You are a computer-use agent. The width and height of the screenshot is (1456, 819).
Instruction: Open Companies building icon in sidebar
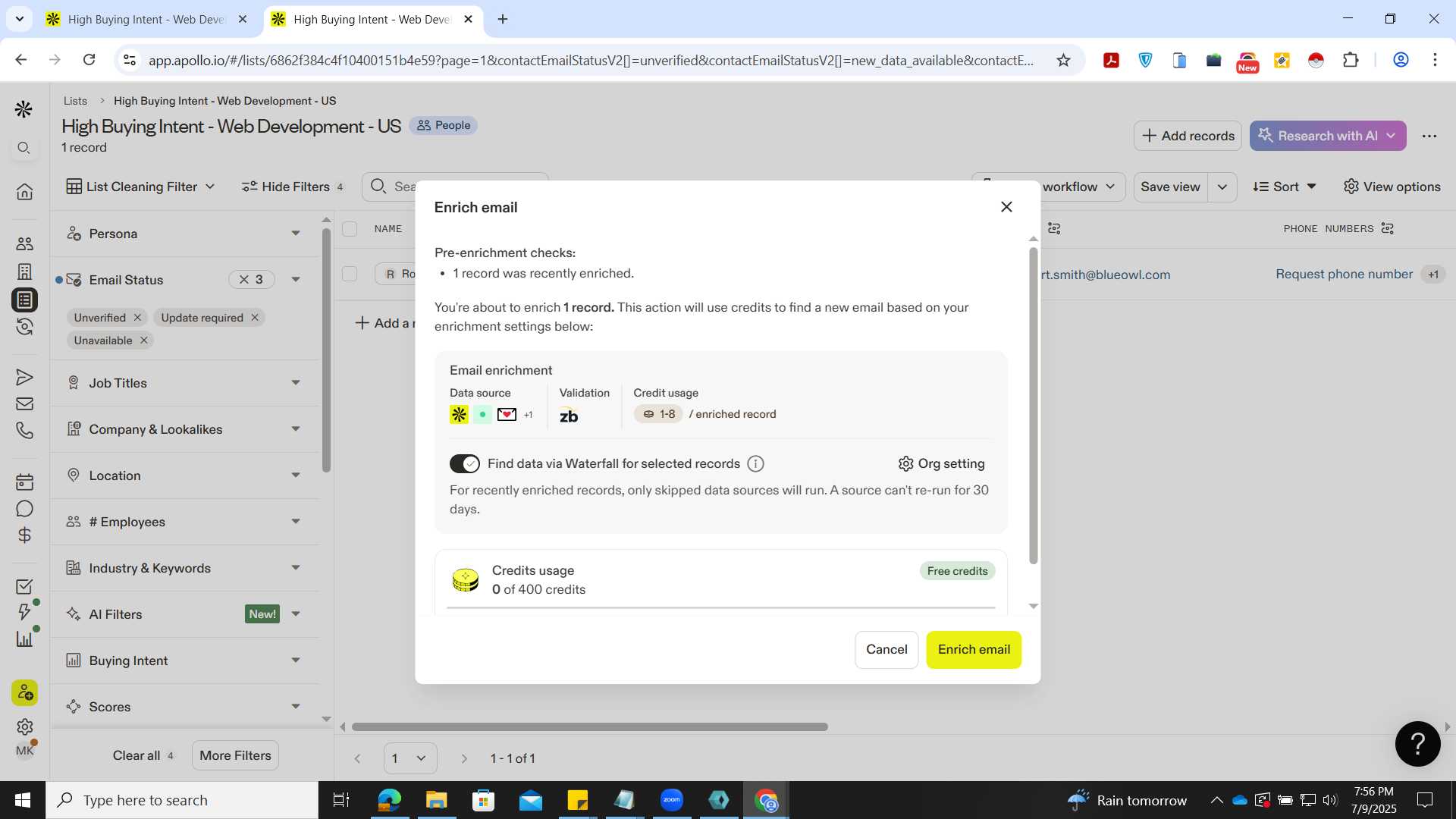(24, 271)
